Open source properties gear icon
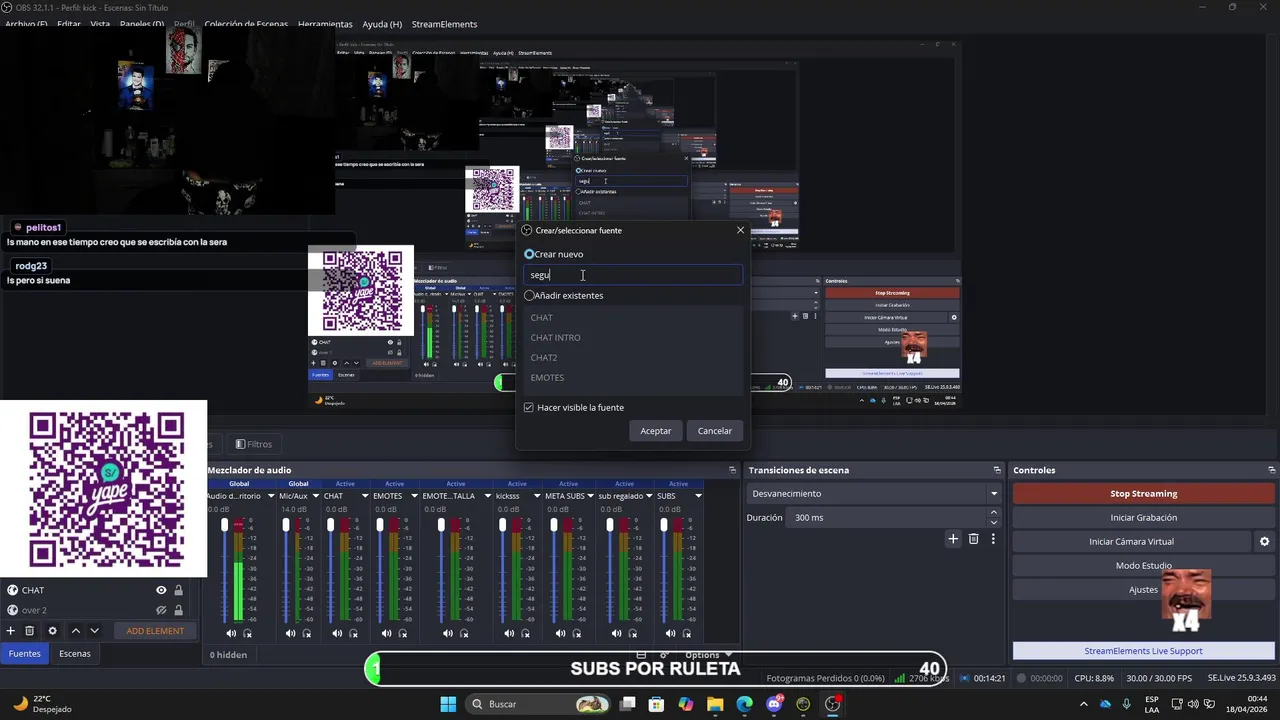Screen dimensions: 1280x720 click(x=53, y=631)
